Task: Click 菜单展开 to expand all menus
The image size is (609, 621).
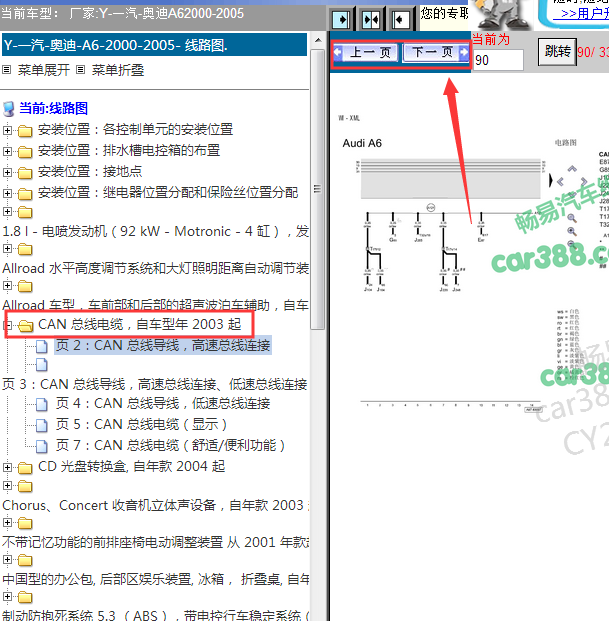Action: [x=44, y=70]
